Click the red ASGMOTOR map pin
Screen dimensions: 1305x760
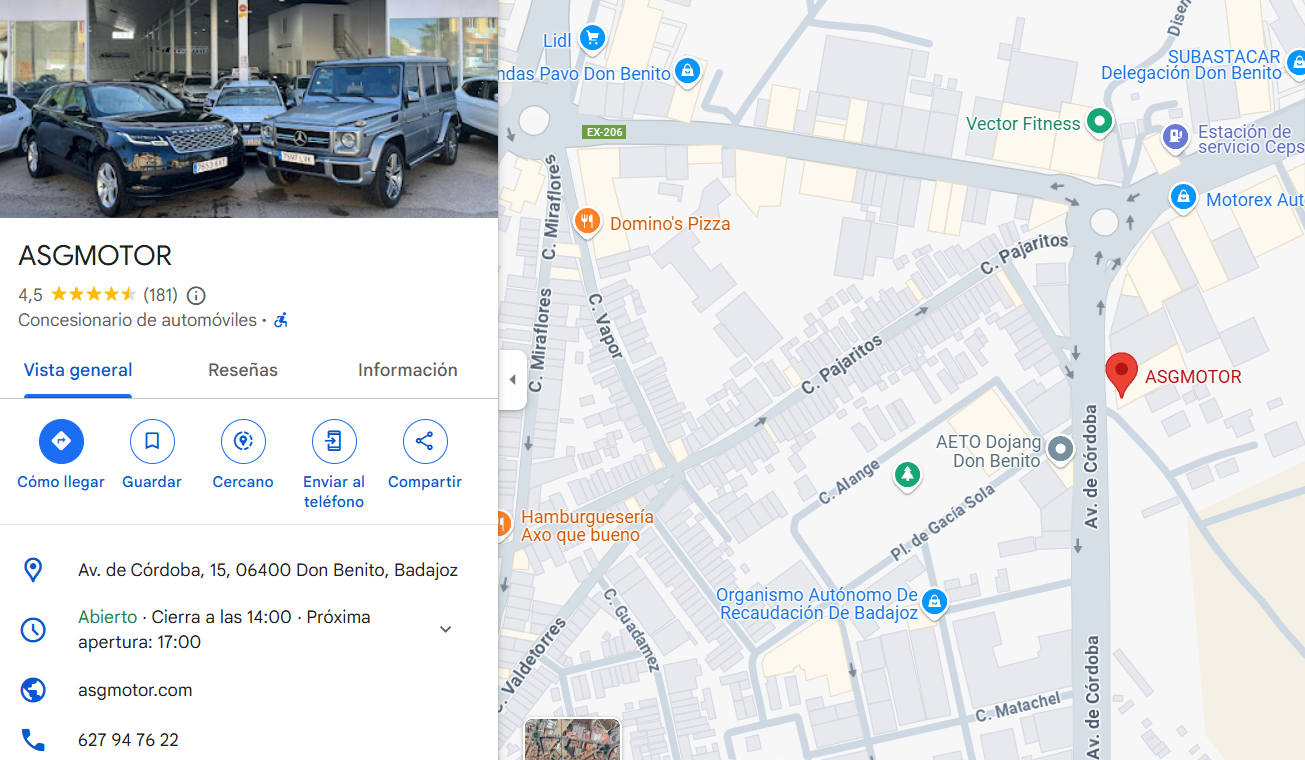1121,374
